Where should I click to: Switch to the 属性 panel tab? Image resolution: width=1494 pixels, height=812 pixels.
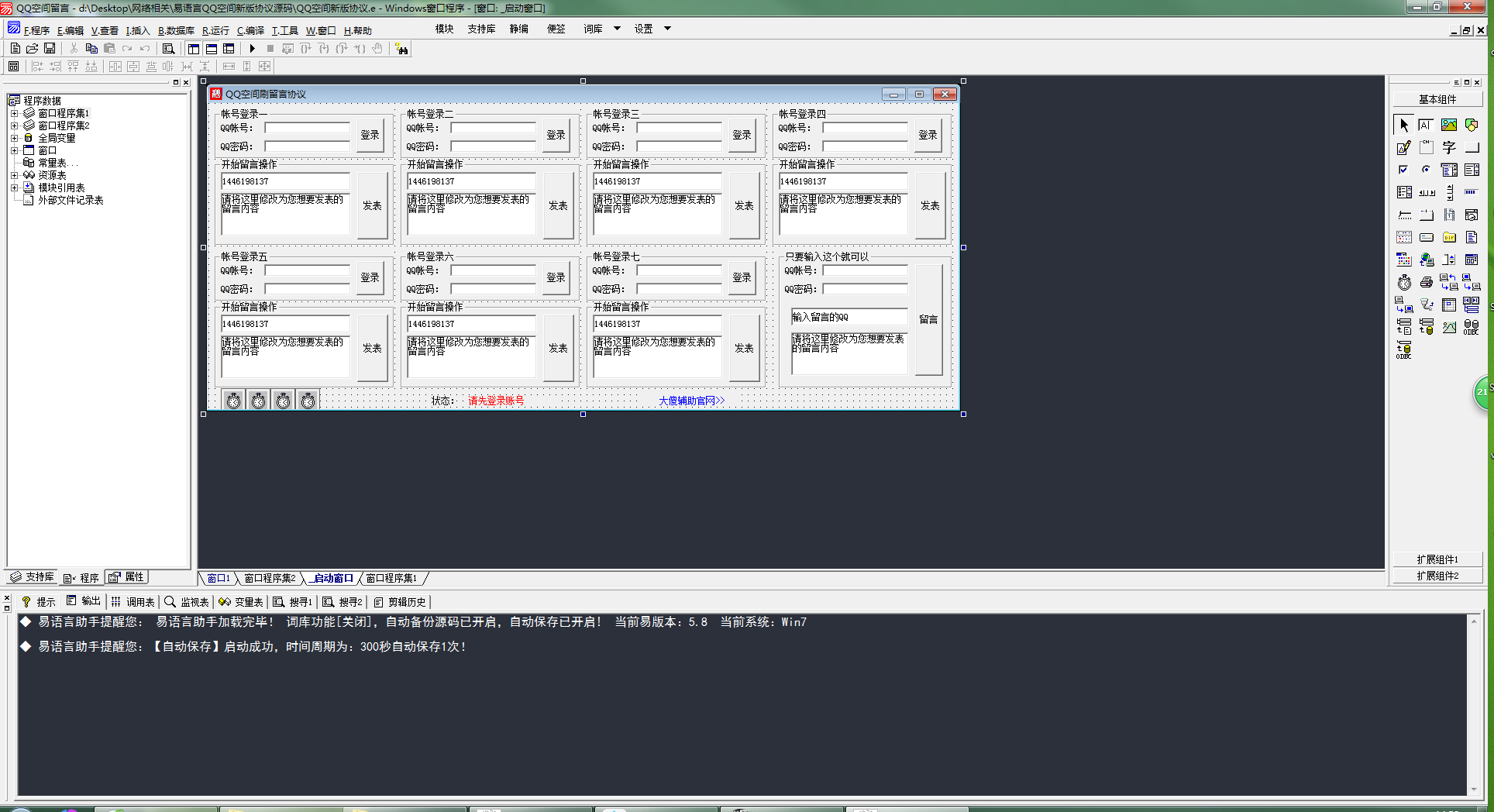126,577
